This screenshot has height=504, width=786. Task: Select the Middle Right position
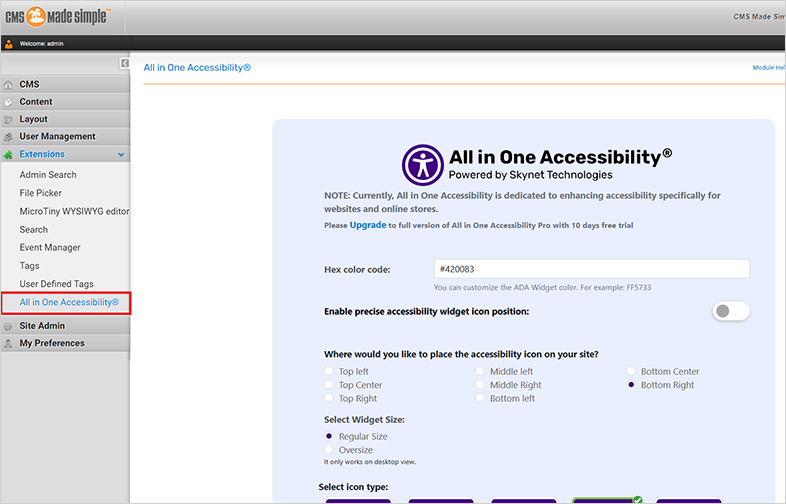click(x=480, y=385)
